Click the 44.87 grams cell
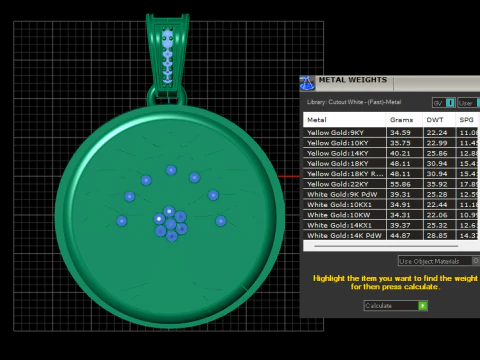 pyautogui.click(x=404, y=235)
